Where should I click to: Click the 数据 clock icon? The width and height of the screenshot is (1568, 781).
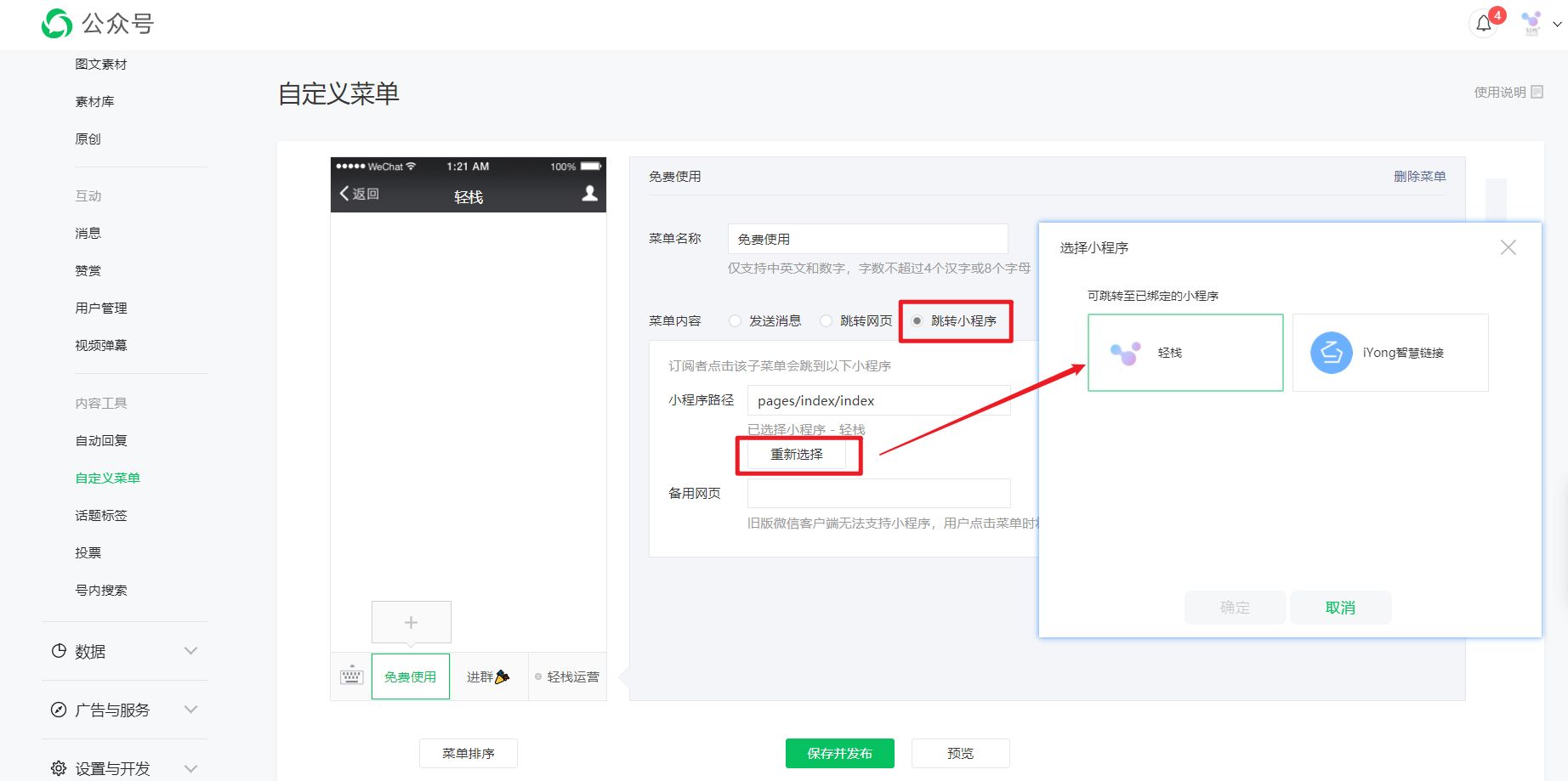pyautogui.click(x=59, y=651)
